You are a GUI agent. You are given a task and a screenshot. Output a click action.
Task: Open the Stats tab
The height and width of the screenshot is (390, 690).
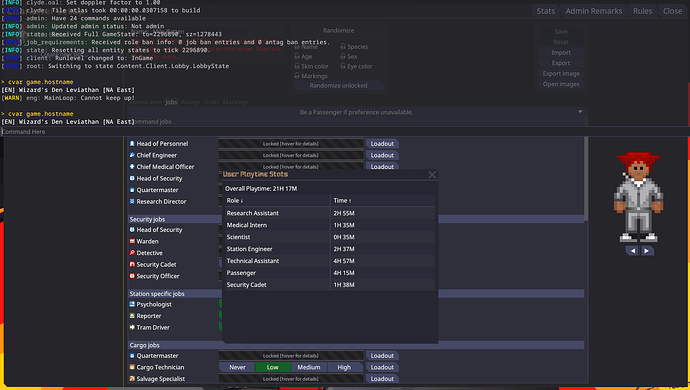[x=546, y=11]
